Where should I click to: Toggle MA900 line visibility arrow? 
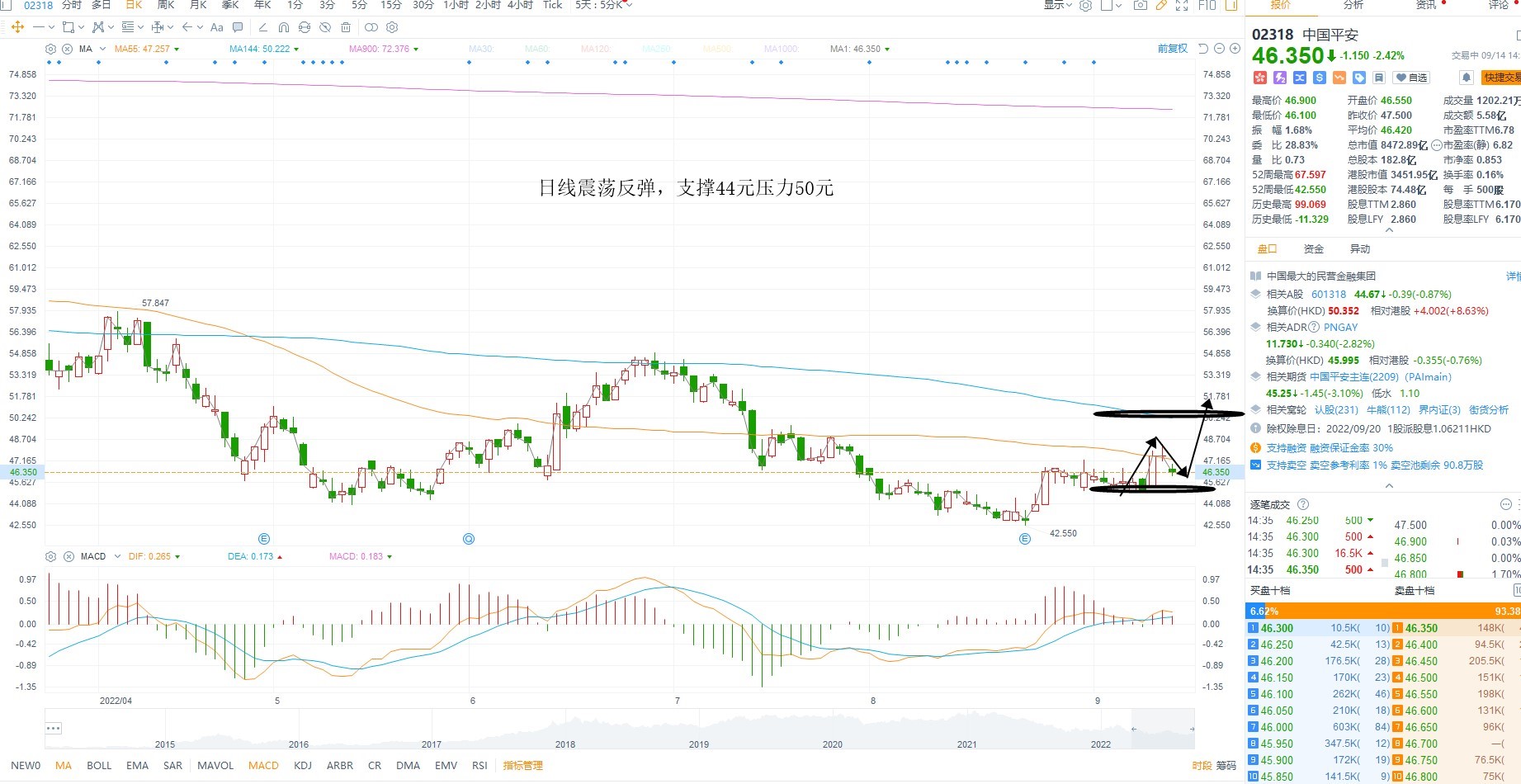click(x=415, y=50)
